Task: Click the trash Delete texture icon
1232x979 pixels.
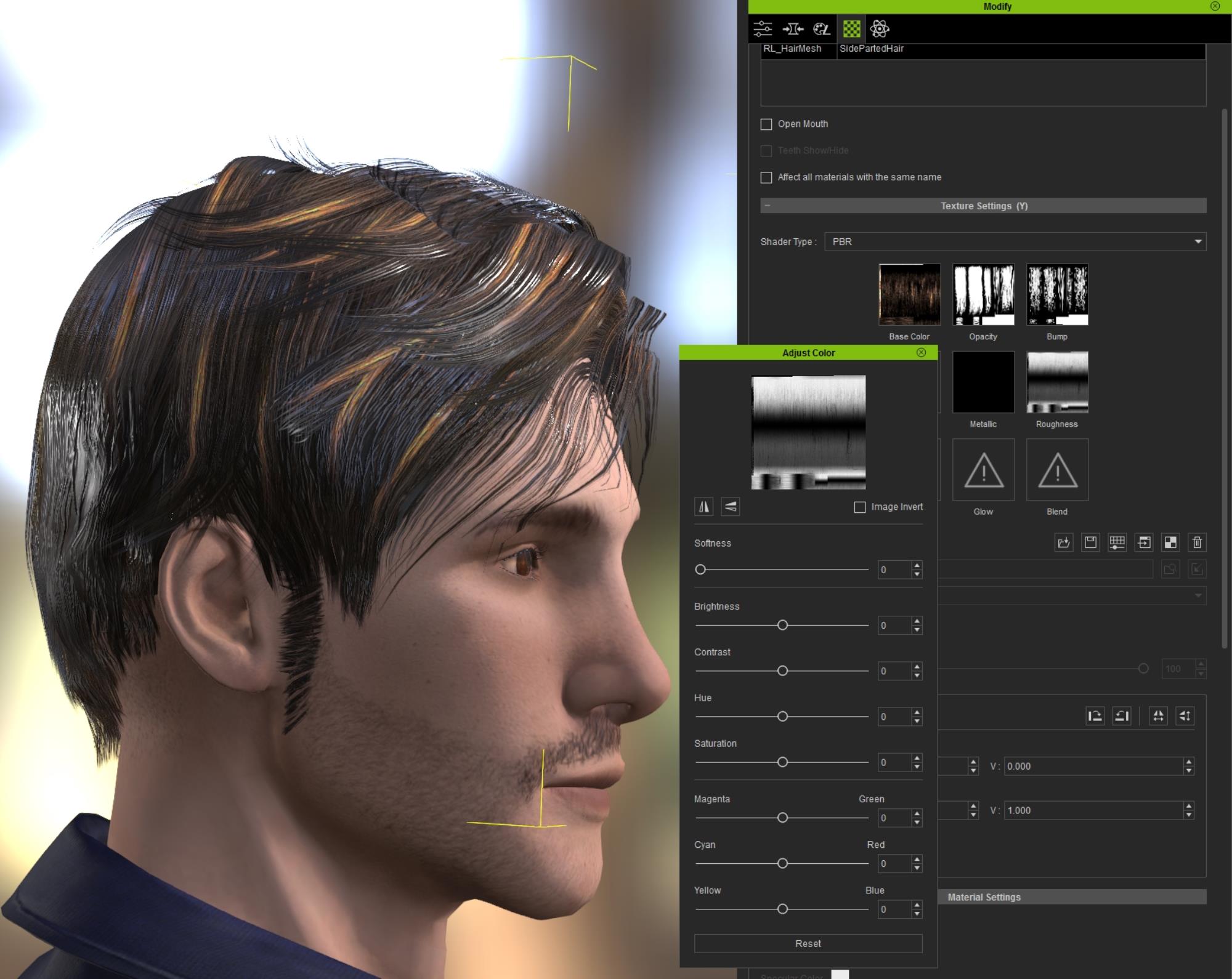Action: click(1197, 542)
